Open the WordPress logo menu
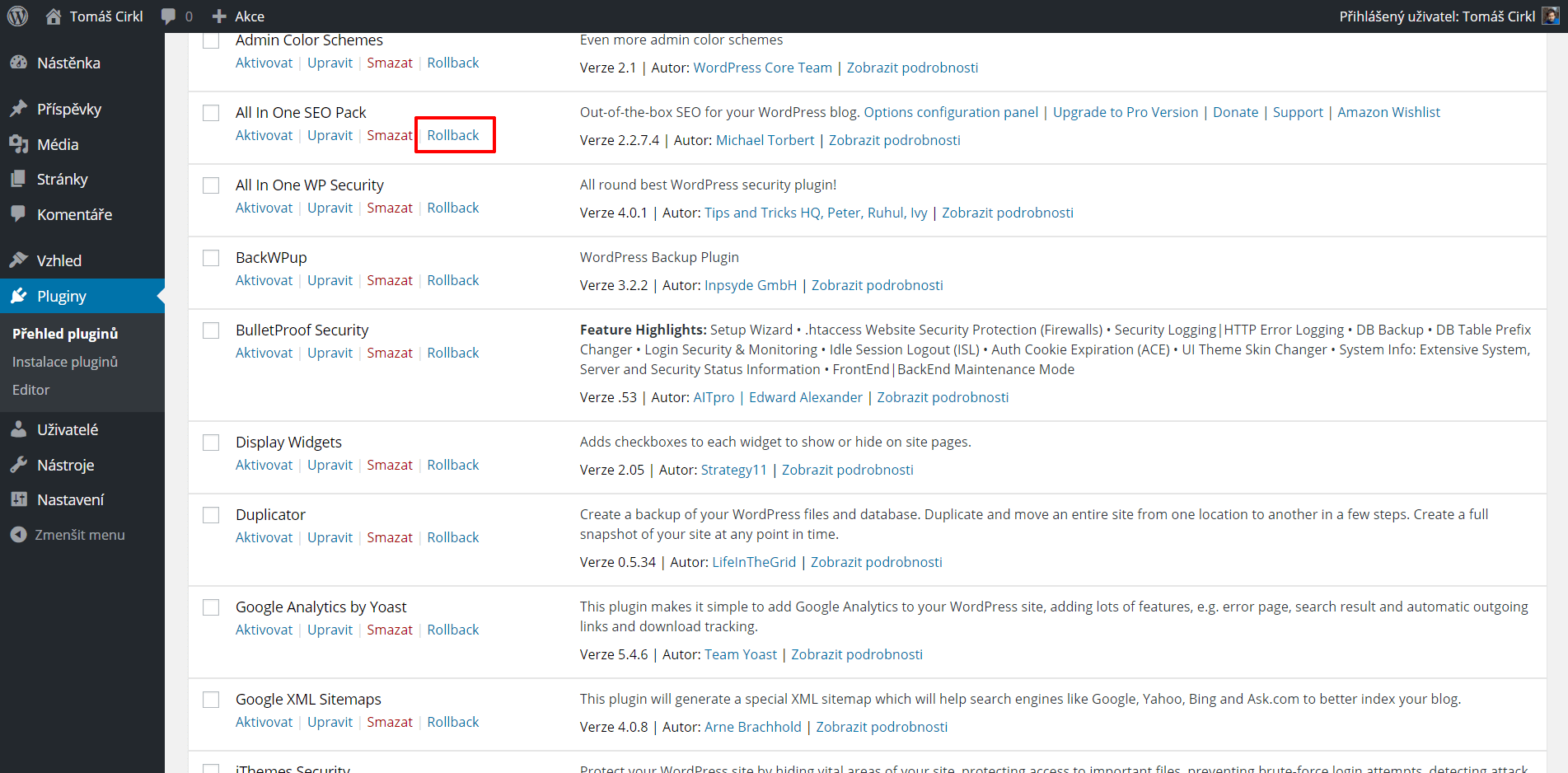 pos(17,16)
